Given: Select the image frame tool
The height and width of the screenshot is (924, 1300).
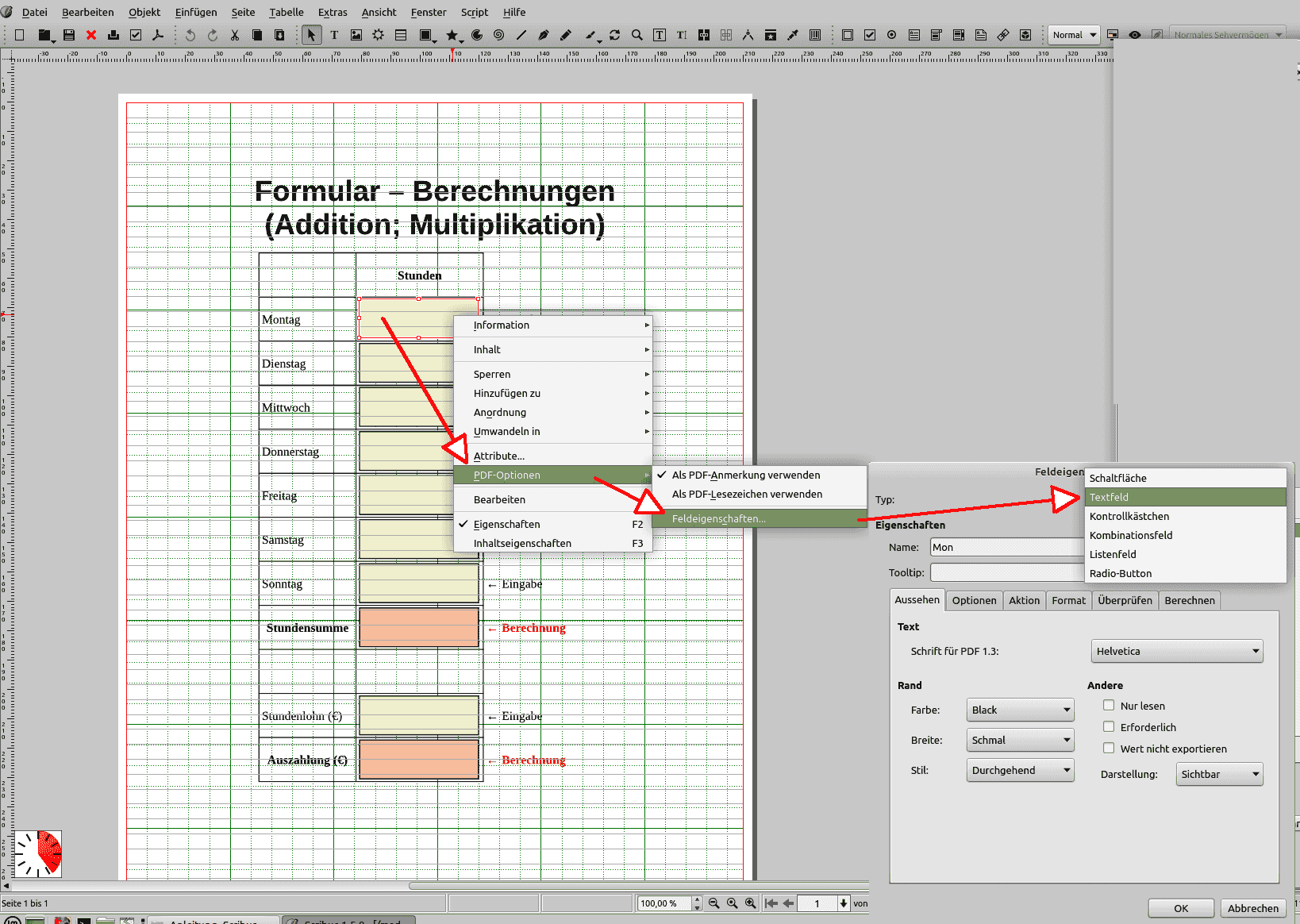Looking at the screenshot, I should (356, 35).
